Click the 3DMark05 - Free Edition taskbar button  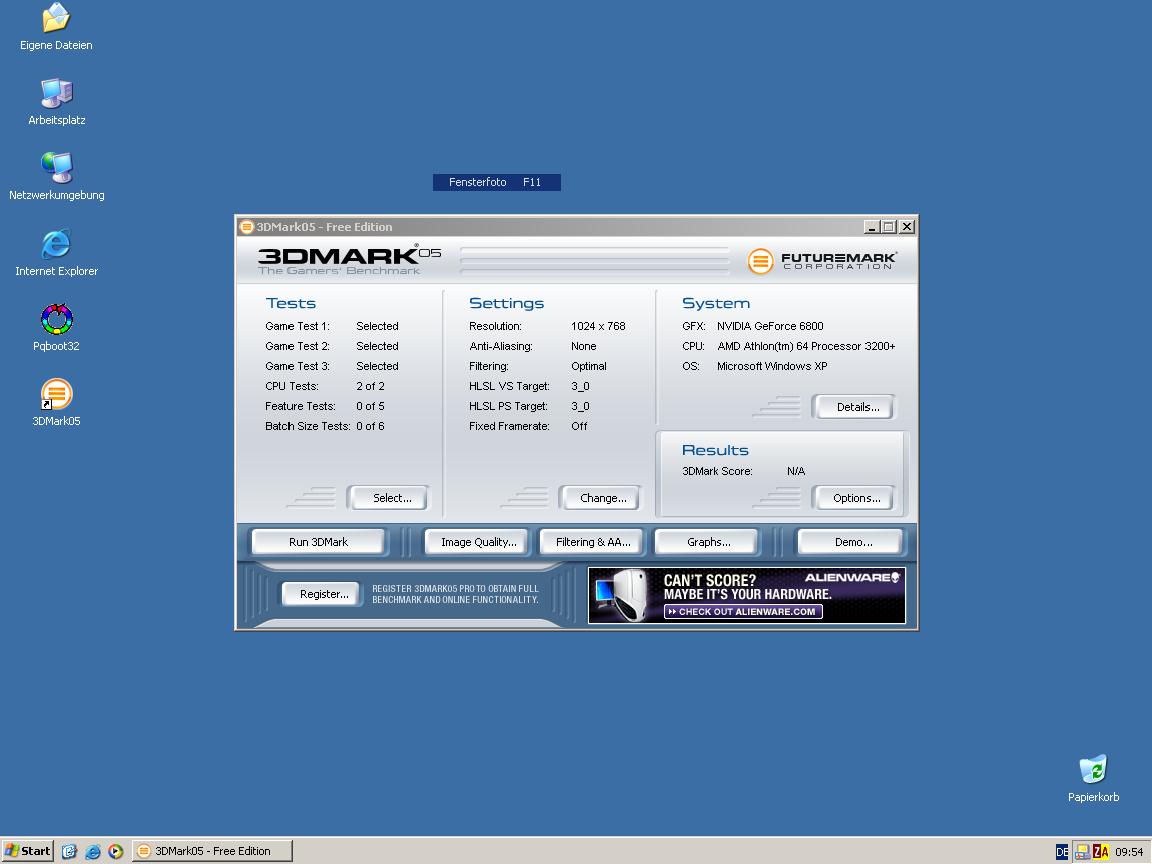click(x=212, y=851)
